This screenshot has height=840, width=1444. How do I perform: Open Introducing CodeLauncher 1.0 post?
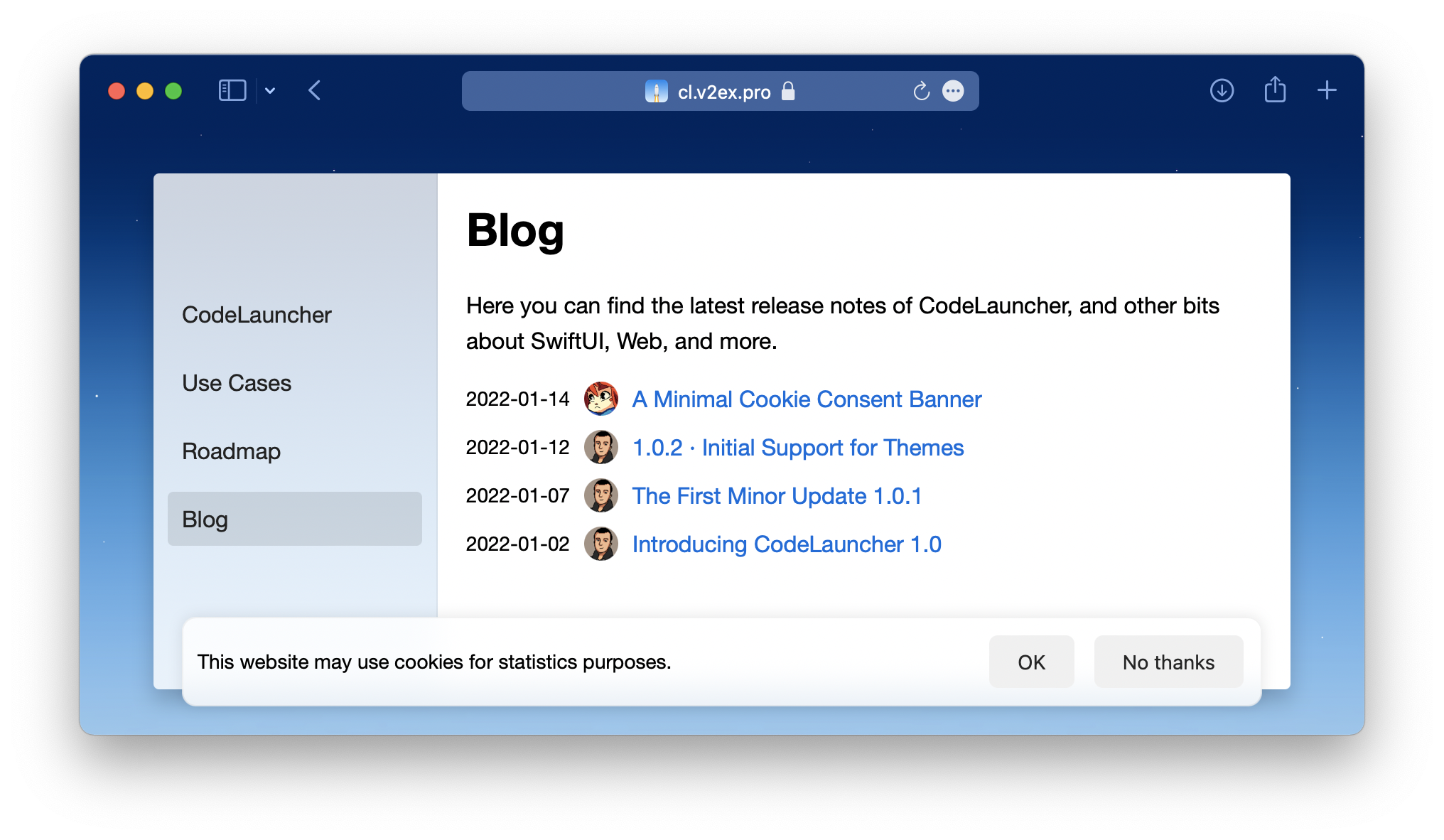pyautogui.click(x=787, y=544)
